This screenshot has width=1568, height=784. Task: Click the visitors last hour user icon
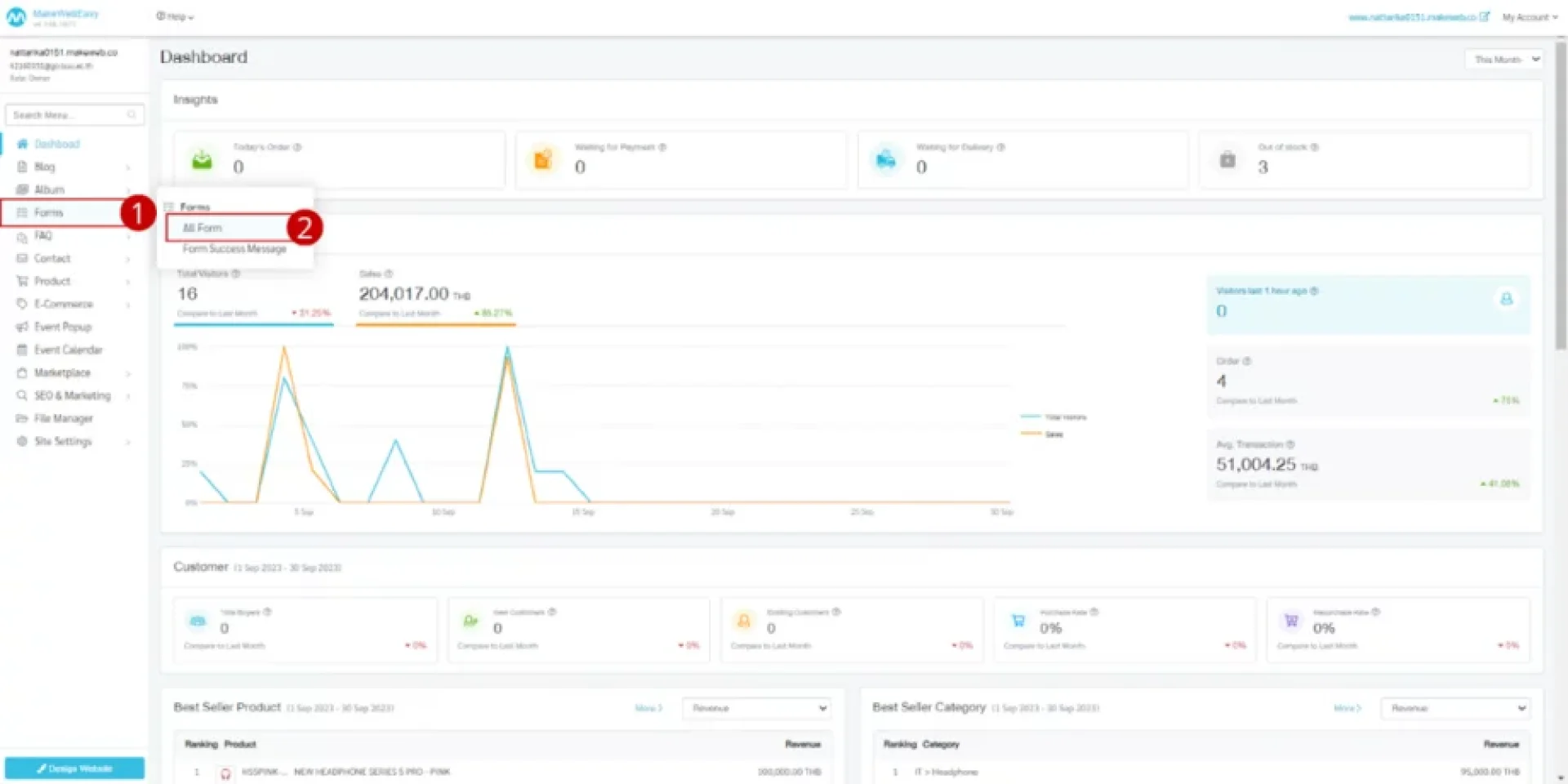1506,299
